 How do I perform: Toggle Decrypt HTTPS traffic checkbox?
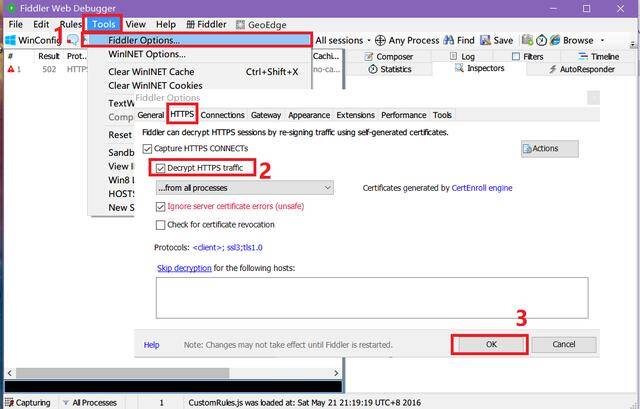click(160, 168)
